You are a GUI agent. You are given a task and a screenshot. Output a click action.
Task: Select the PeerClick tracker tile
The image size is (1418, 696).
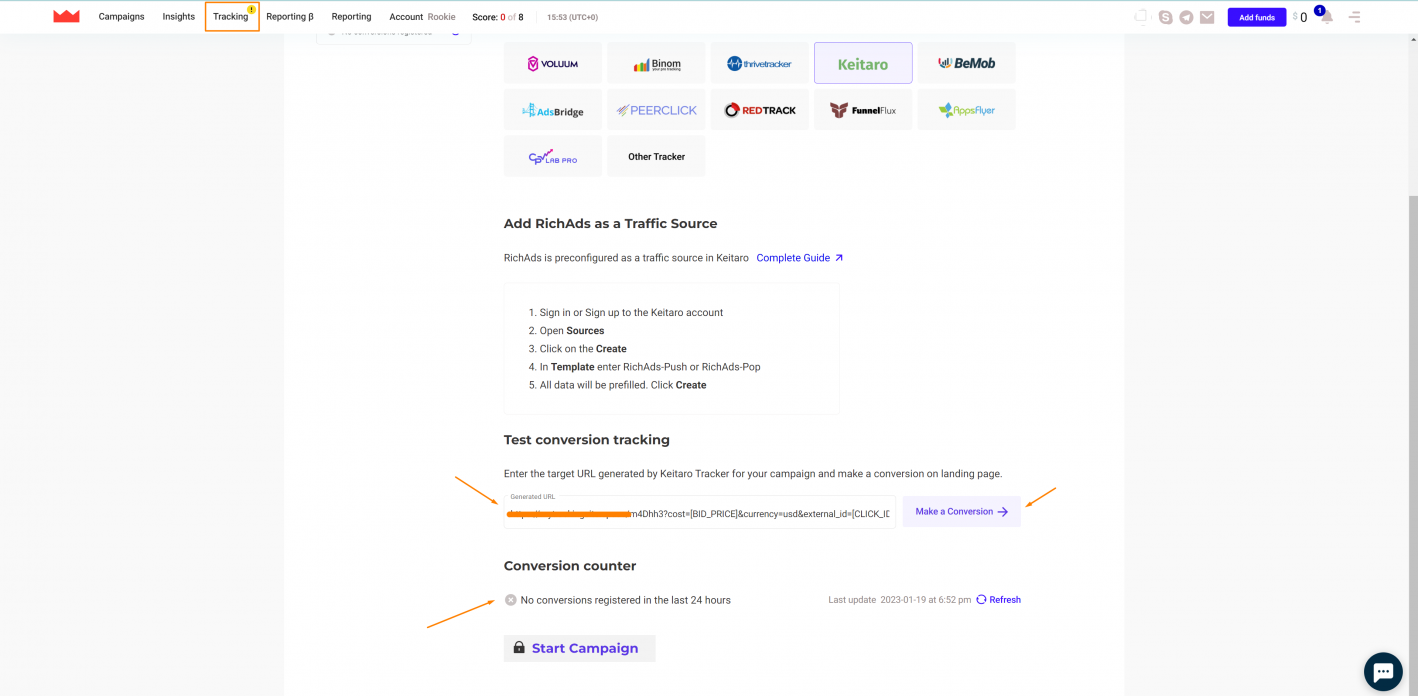coord(656,110)
